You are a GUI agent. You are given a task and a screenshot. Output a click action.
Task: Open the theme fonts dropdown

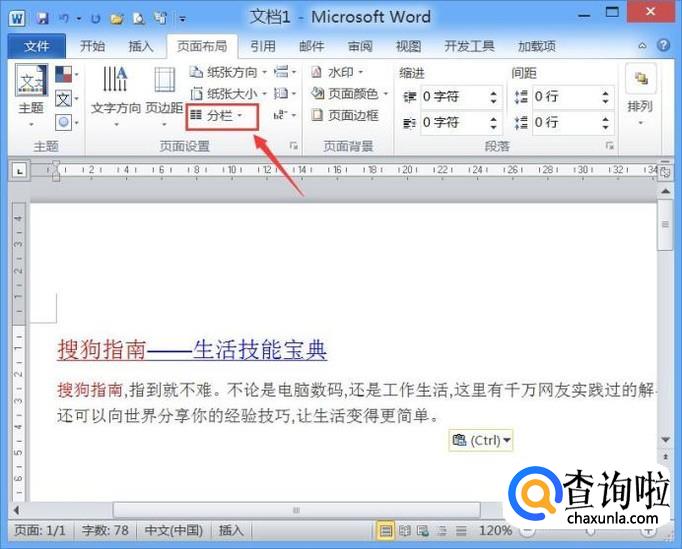click(67, 99)
